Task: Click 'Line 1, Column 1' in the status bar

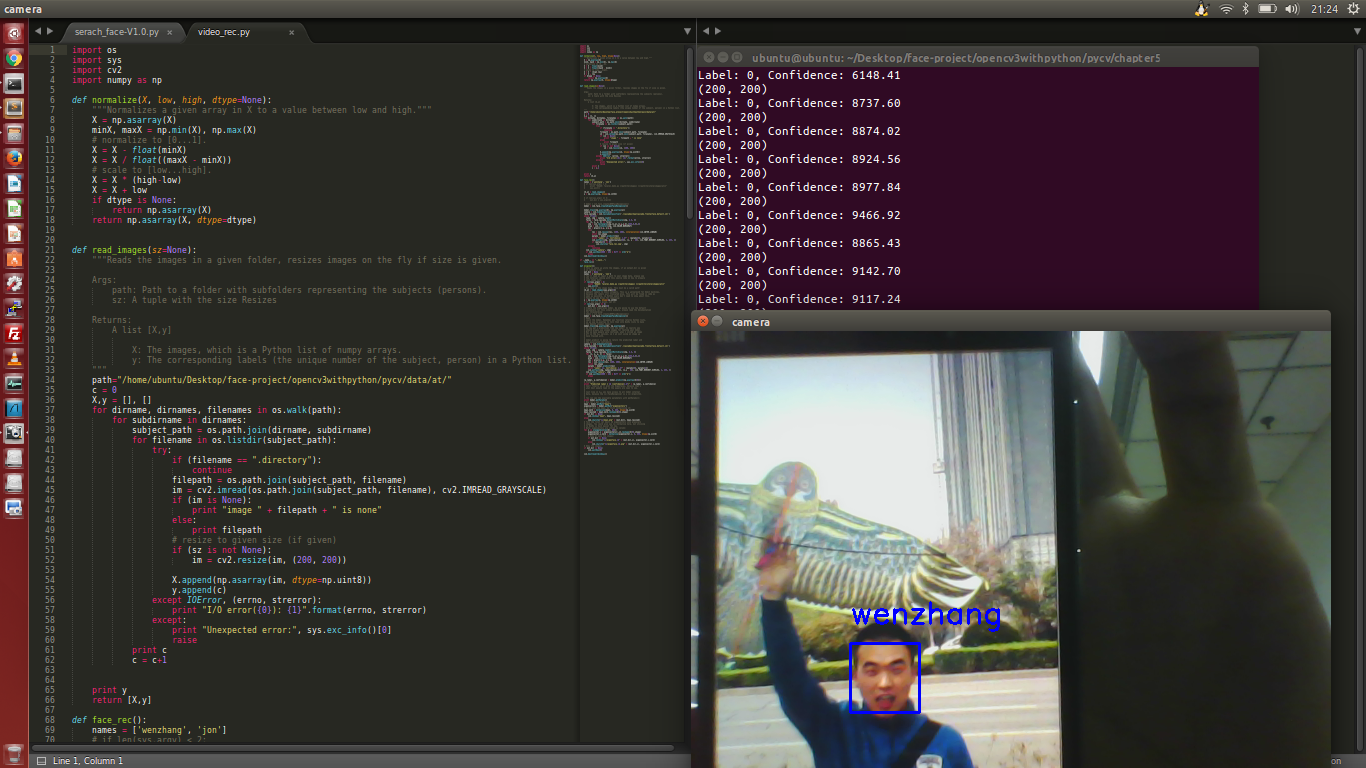Action: [x=87, y=761]
